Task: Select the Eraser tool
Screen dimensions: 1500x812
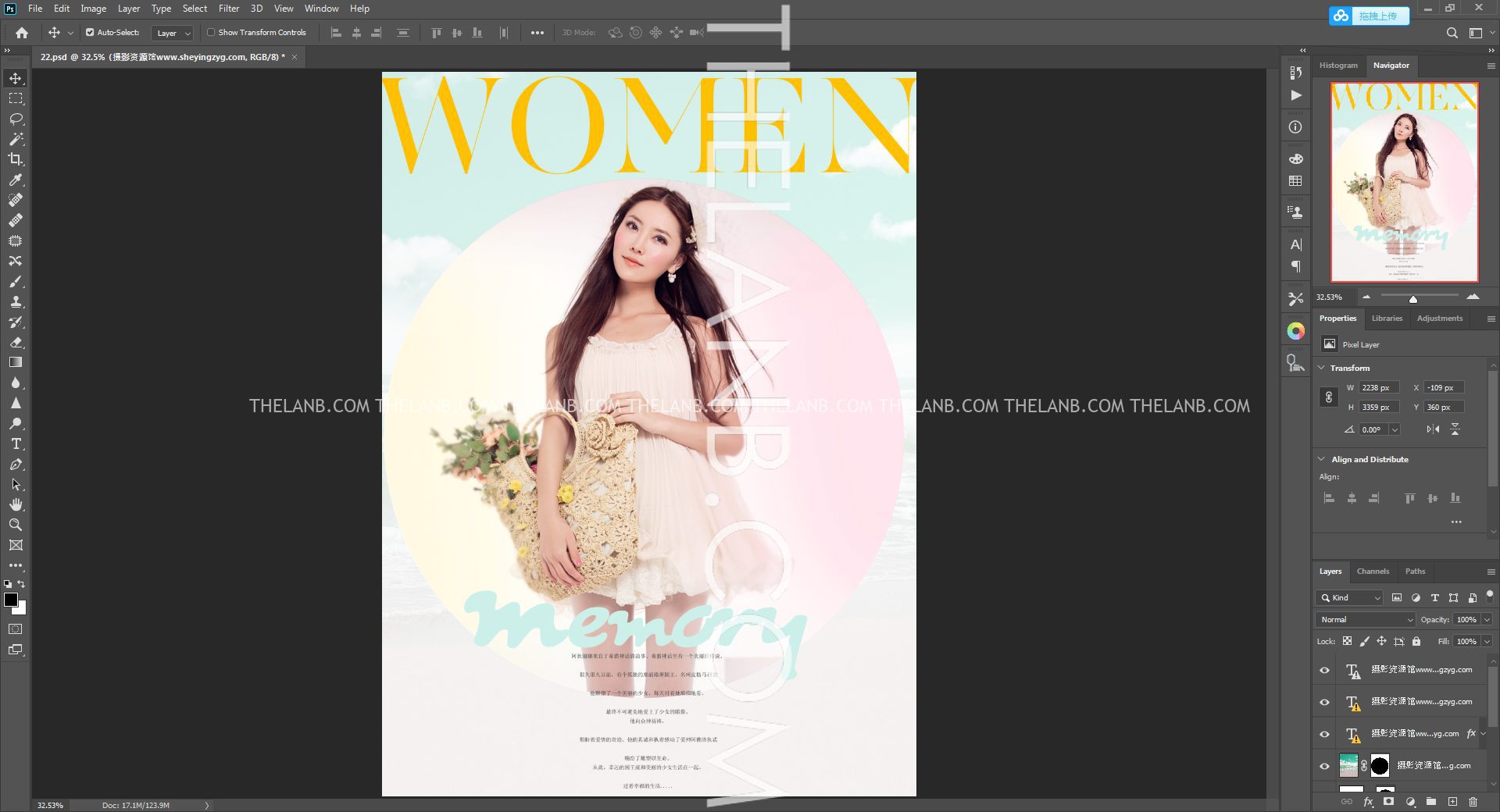Action: point(16,342)
